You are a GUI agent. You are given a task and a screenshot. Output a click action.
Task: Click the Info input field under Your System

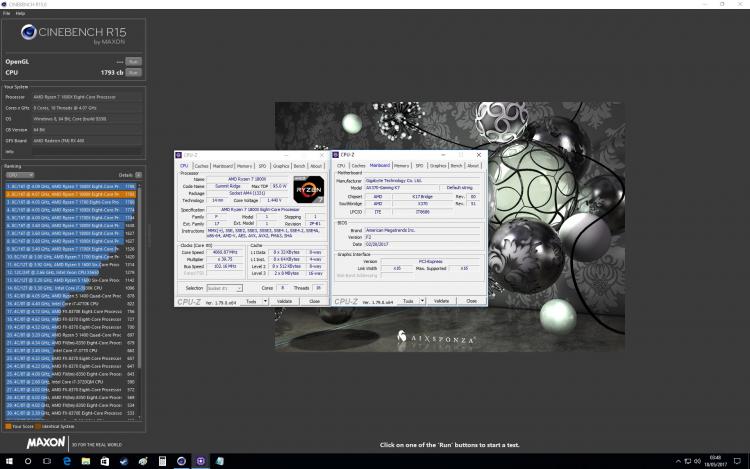pos(87,152)
